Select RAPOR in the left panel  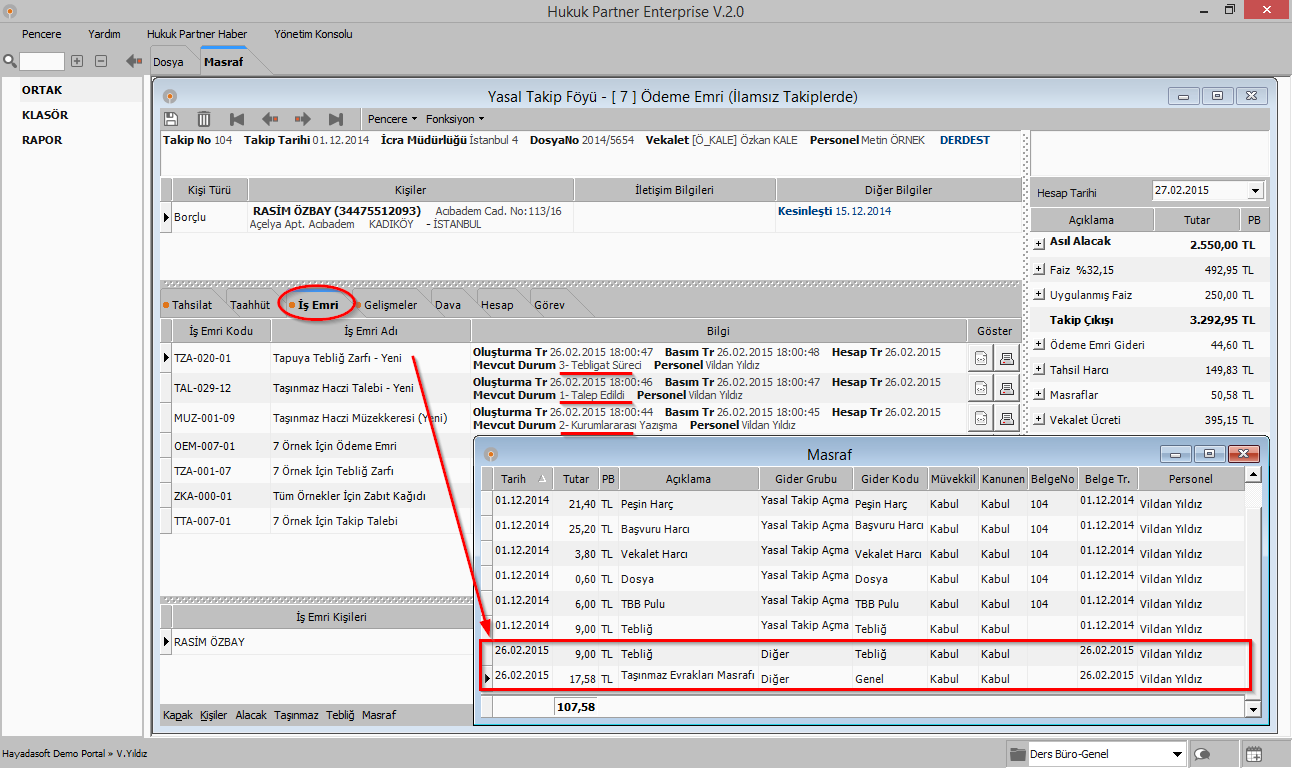coord(42,140)
